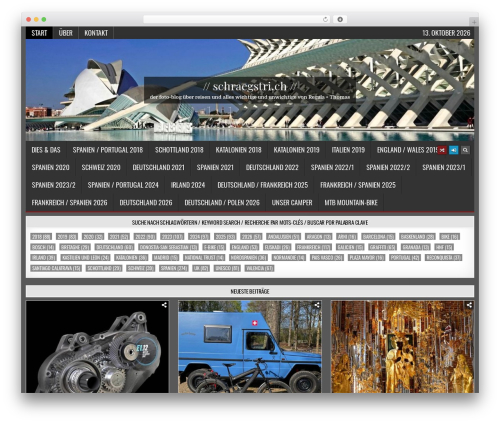Open MTB Mountain-Bike category
Screen dimensions: 500x423
351,203
